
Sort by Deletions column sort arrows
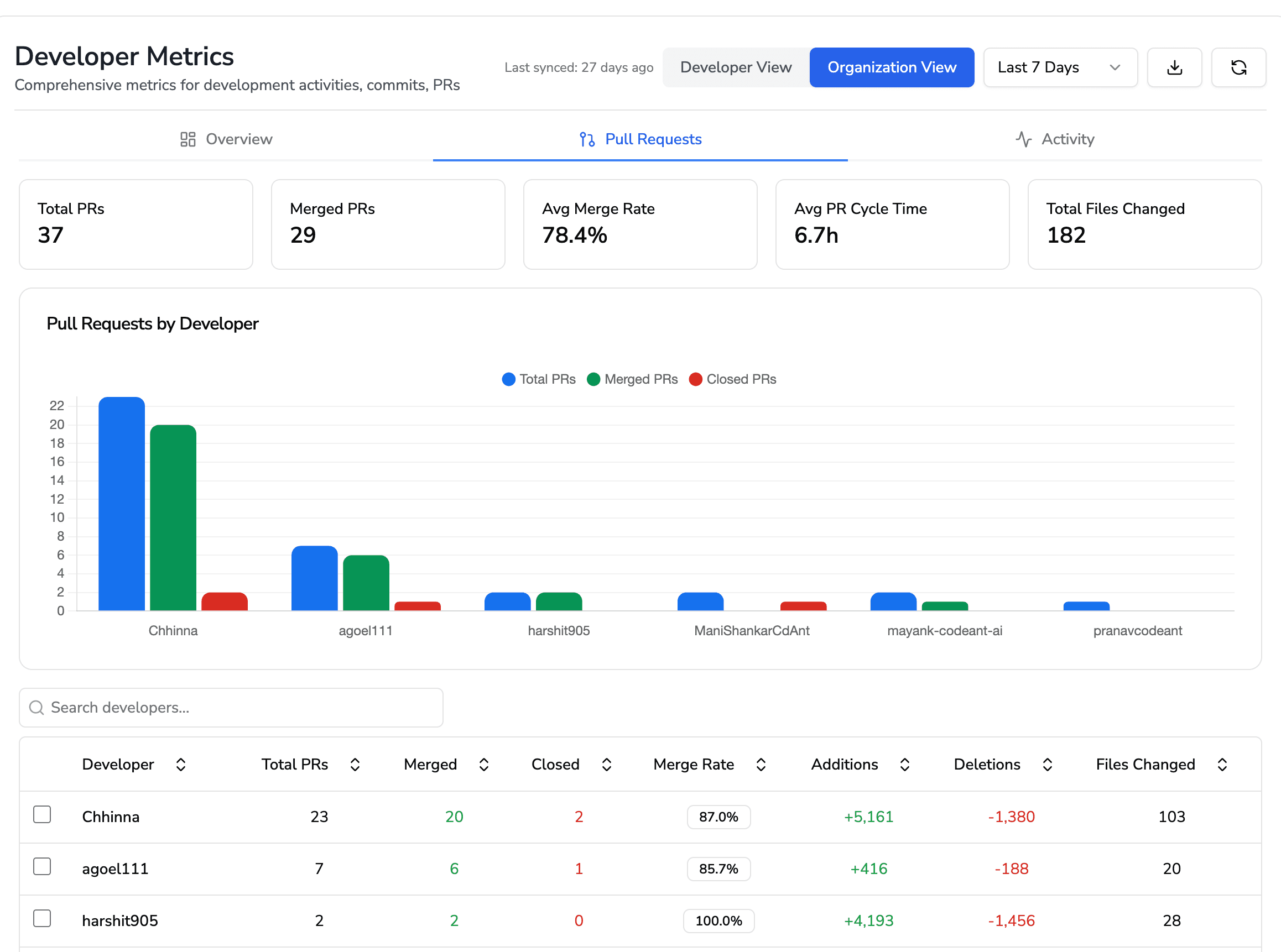pyautogui.click(x=1048, y=764)
